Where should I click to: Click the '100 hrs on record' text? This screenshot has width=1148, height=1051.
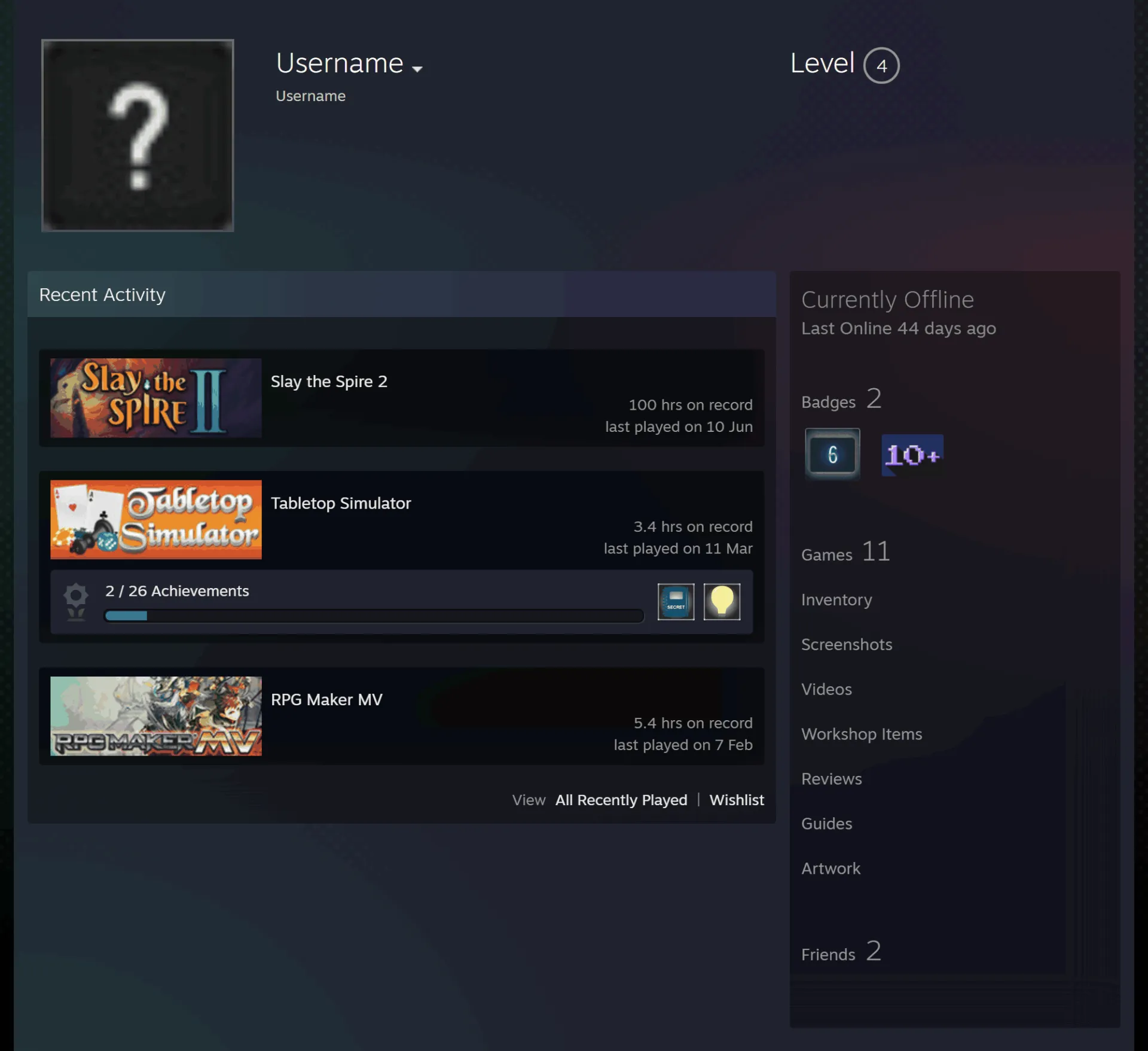point(691,405)
